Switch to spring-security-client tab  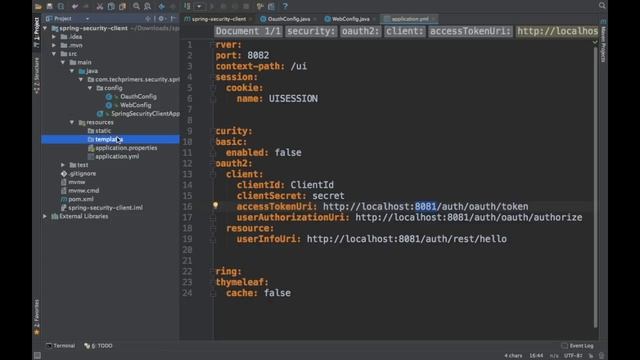216,19
